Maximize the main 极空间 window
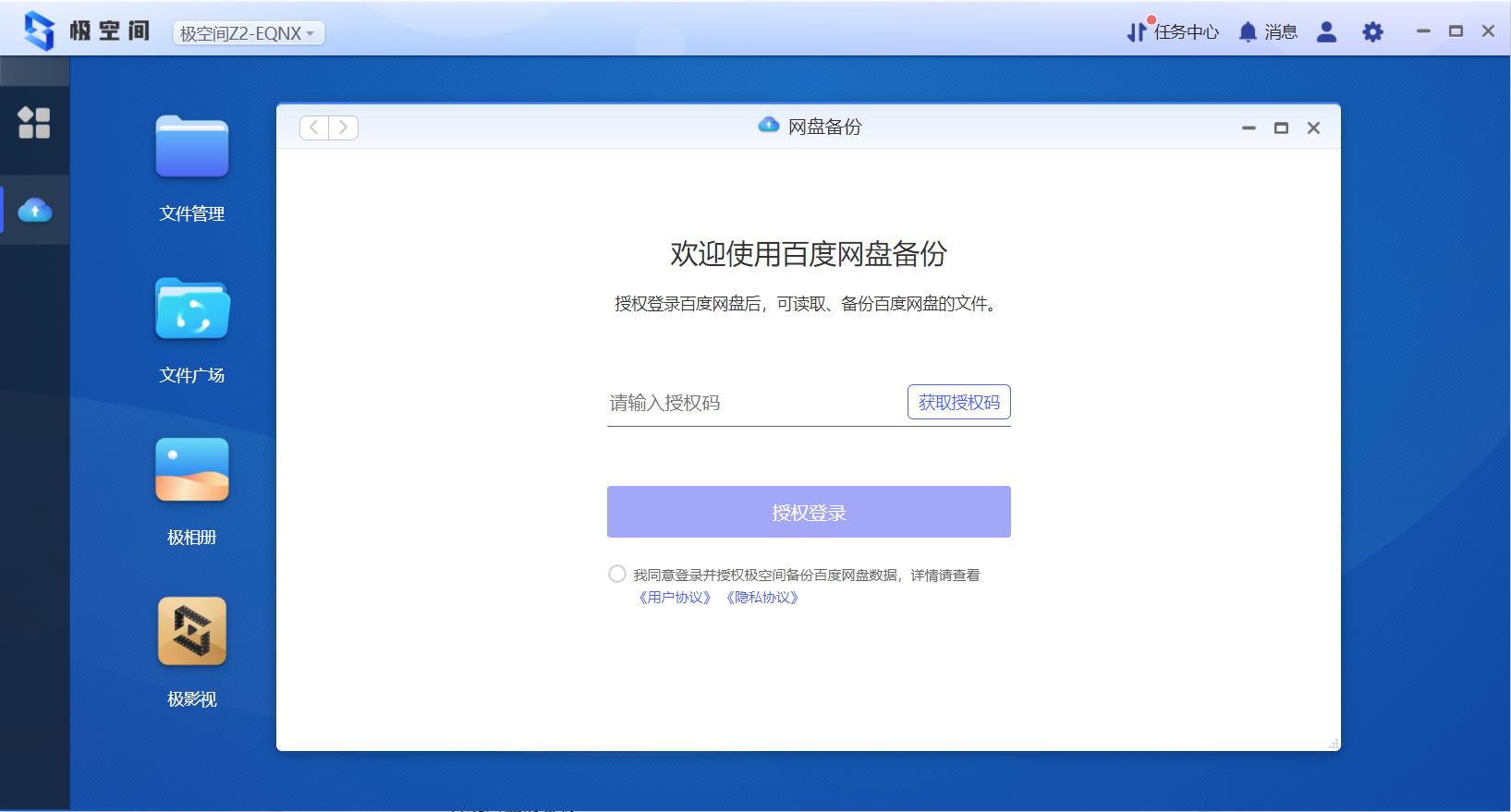 (1456, 30)
